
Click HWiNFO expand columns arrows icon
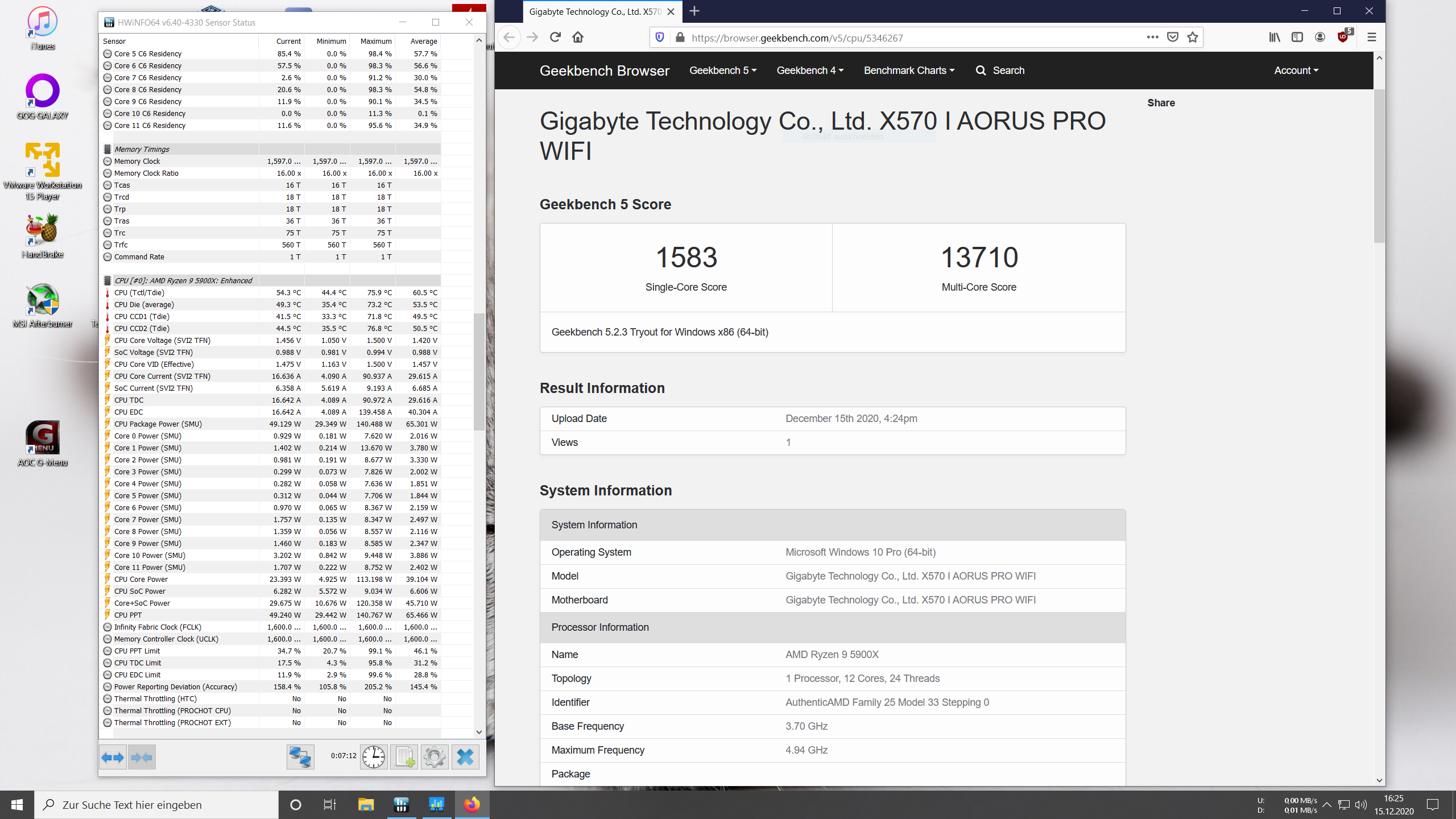(x=113, y=757)
